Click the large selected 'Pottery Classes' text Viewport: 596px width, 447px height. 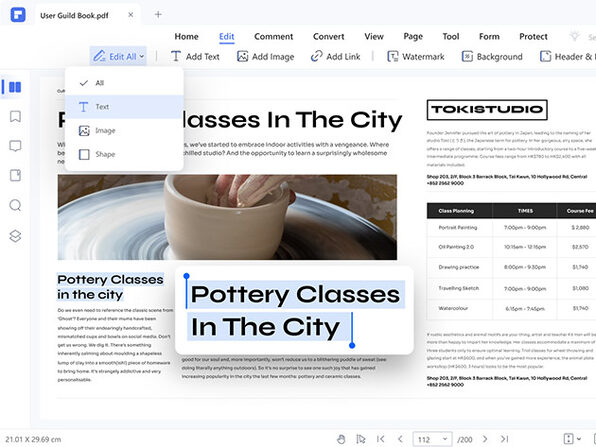(295, 294)
